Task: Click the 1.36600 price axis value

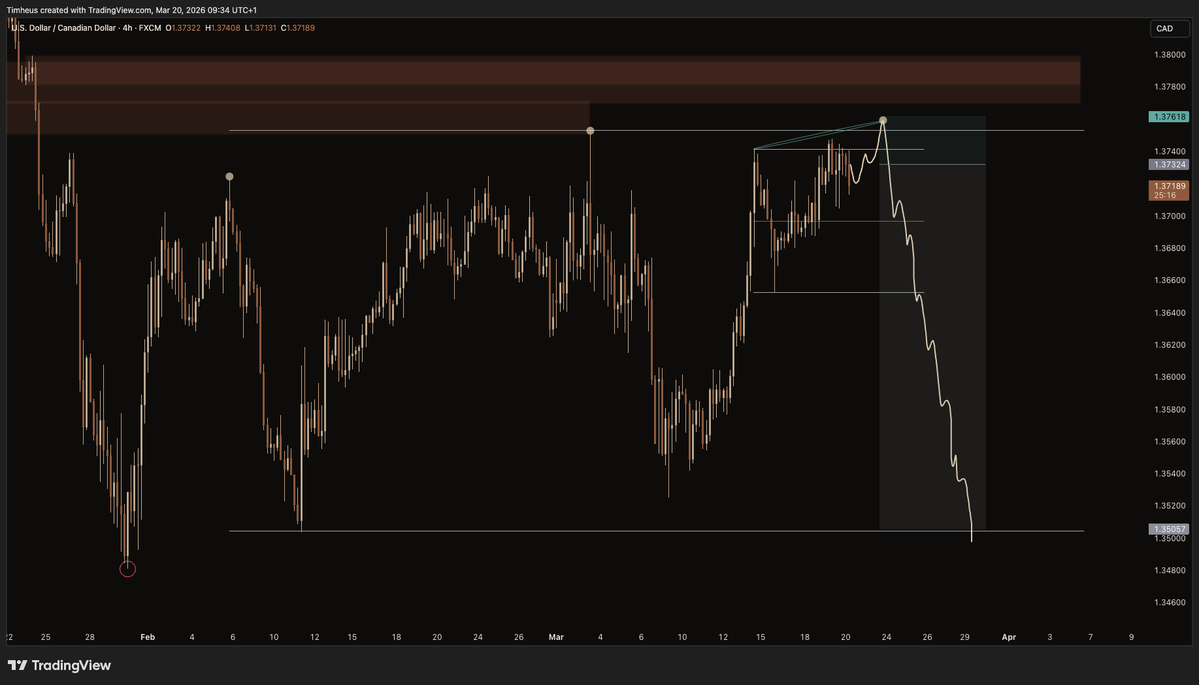Action: pyautogui.click(x=1170, y=280)
